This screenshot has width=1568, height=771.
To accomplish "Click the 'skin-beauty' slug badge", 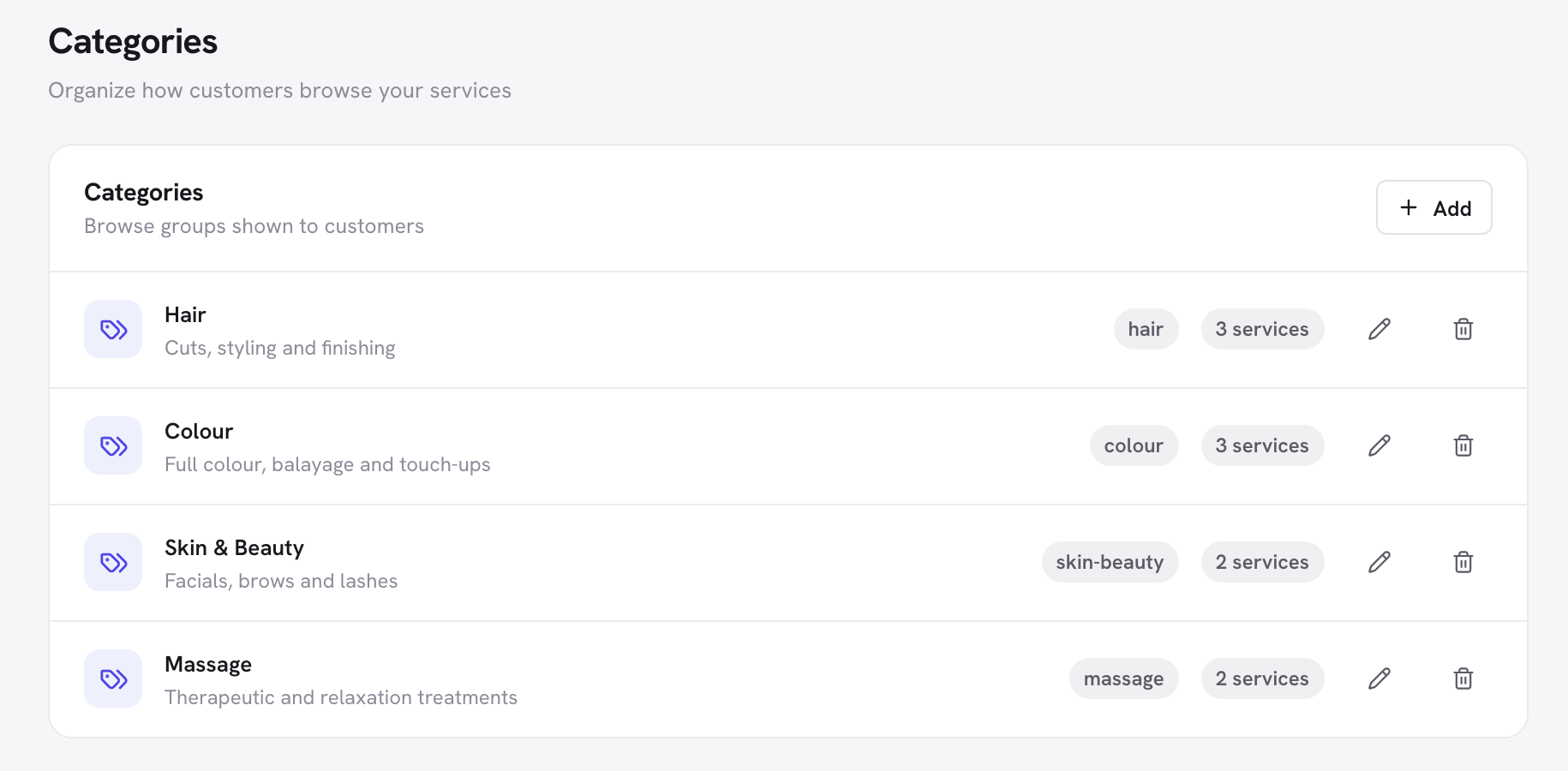I will pyautogui.click(x=1110, y=562).
